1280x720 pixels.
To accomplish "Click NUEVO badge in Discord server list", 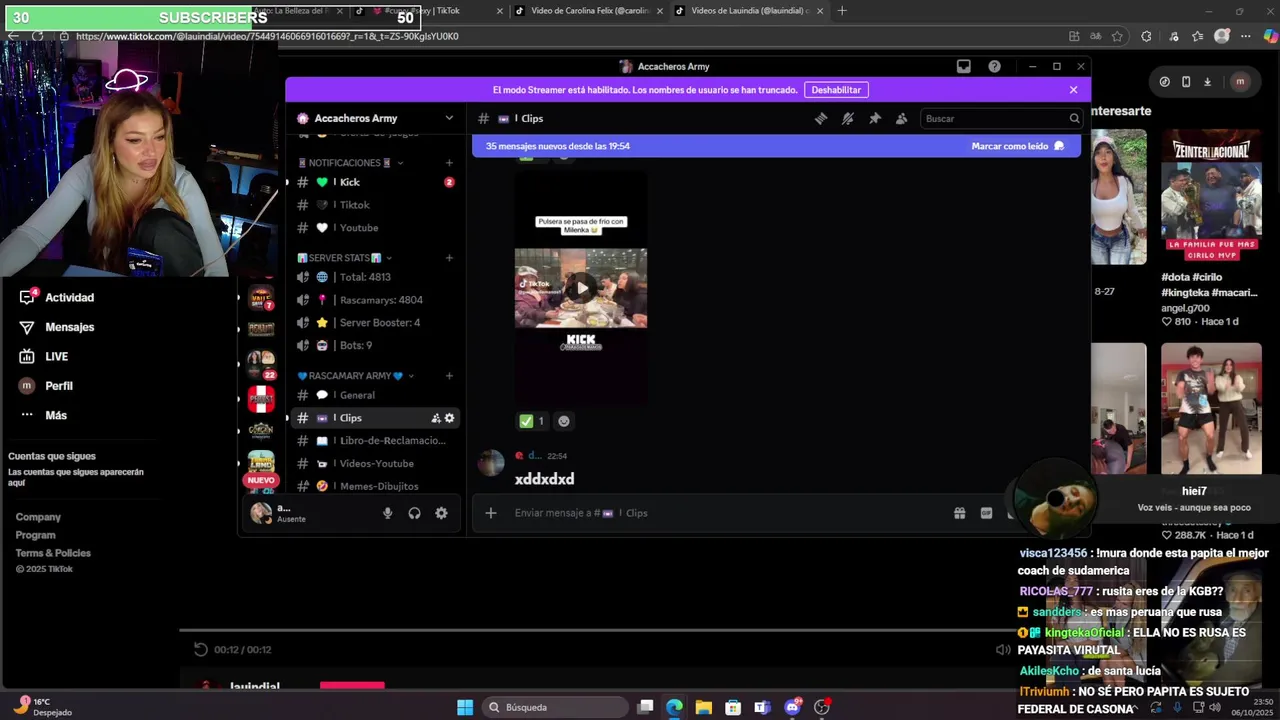I will (261, 480).
